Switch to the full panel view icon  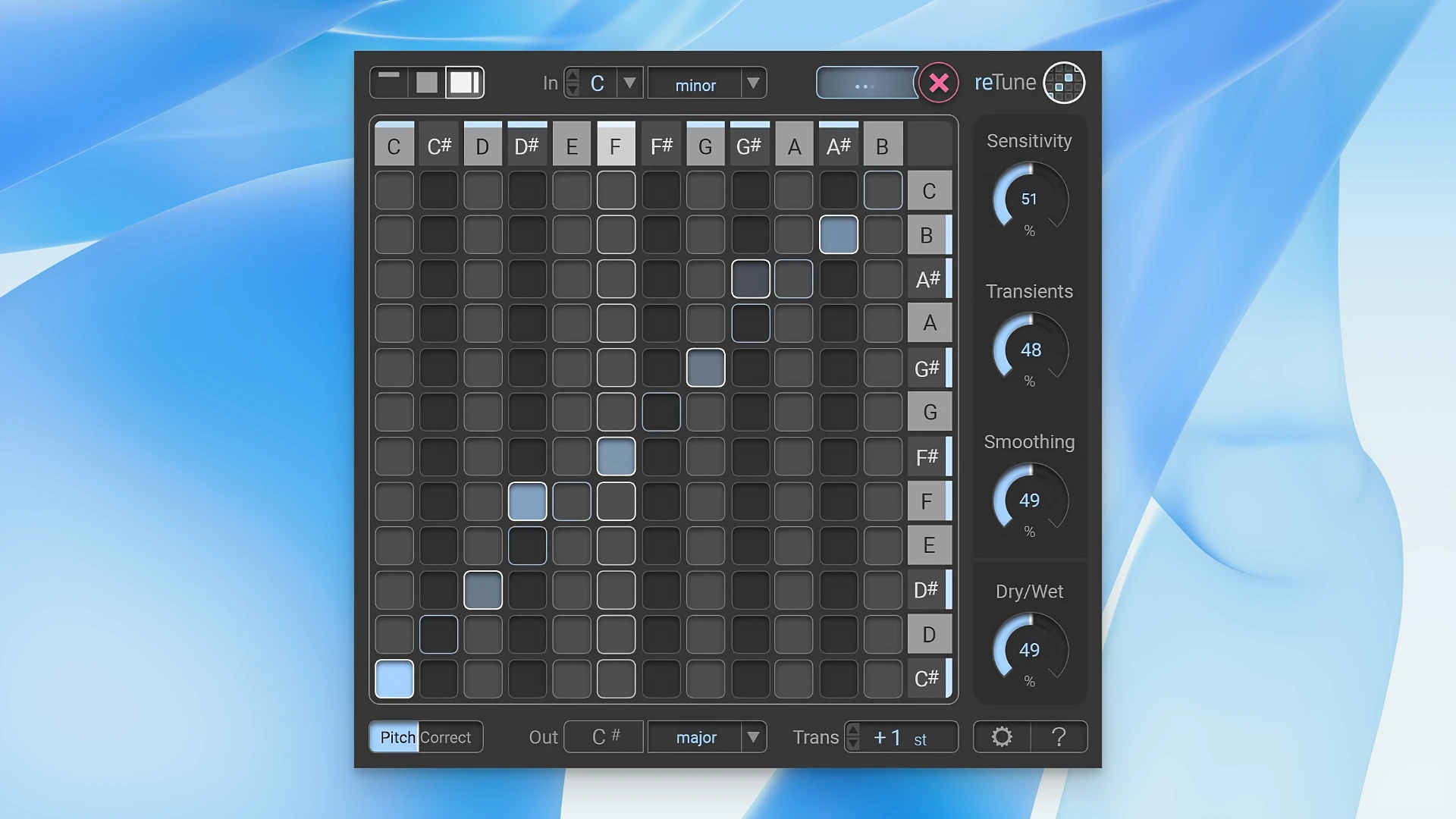click(463, 83)
